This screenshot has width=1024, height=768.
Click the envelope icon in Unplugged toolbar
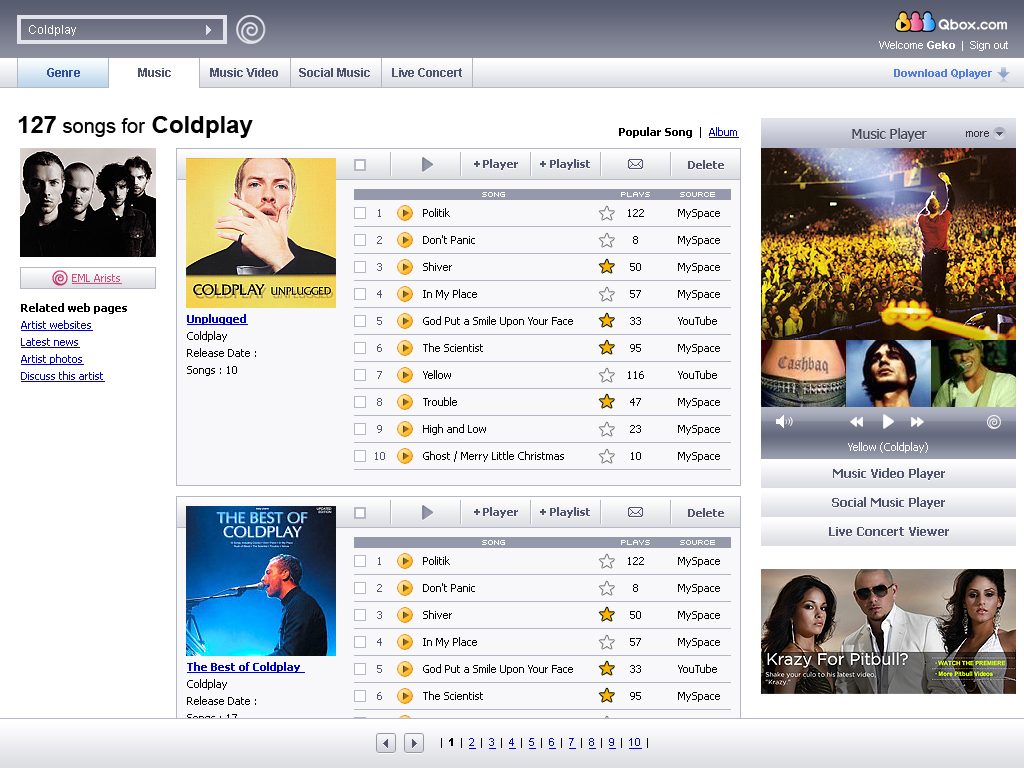pyautogui.click(x=635, y=164)
